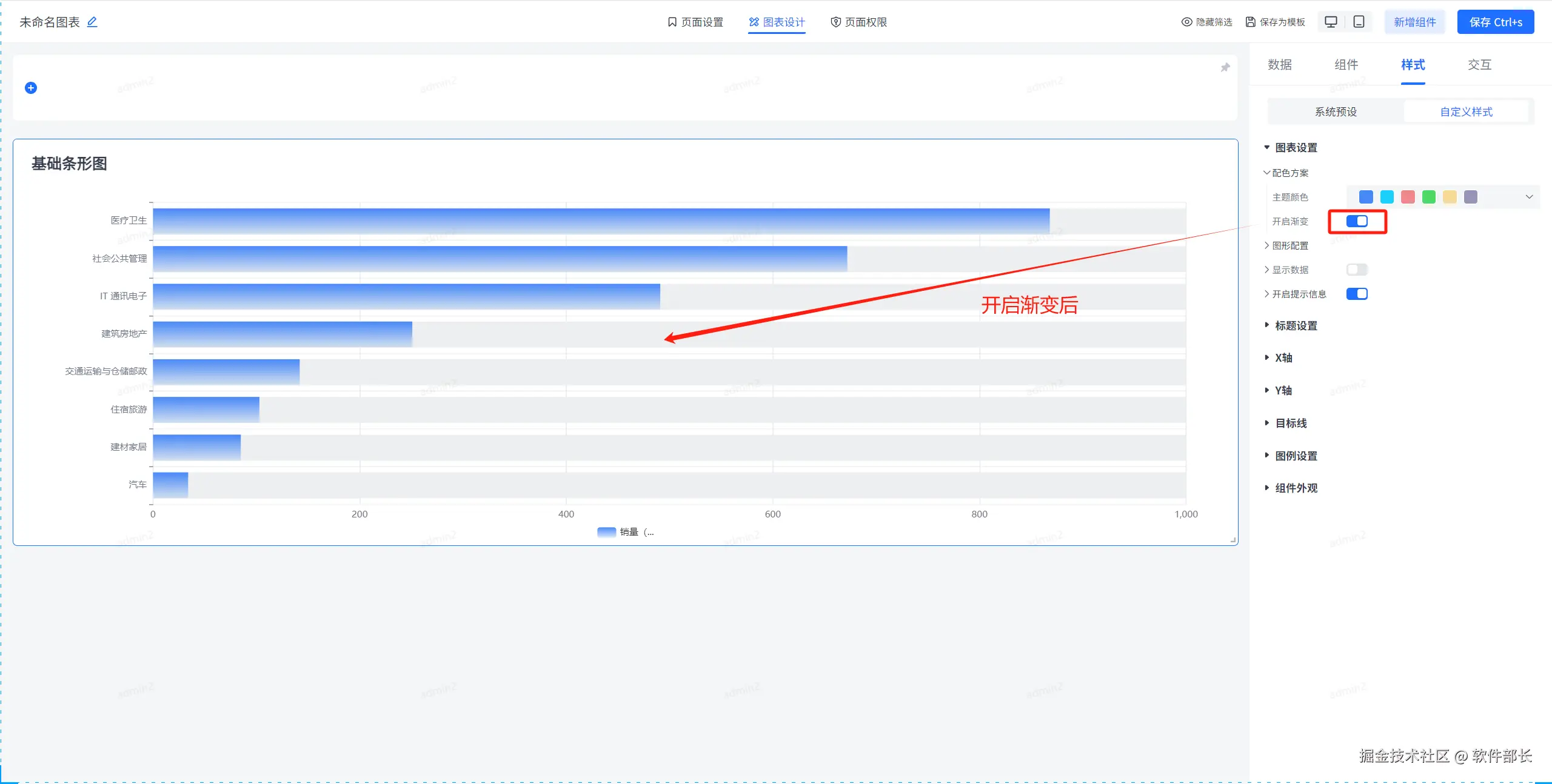Expand the 标题设置 section
1552x784 pixels.
pyautogui.click(x=1296, y=326)
